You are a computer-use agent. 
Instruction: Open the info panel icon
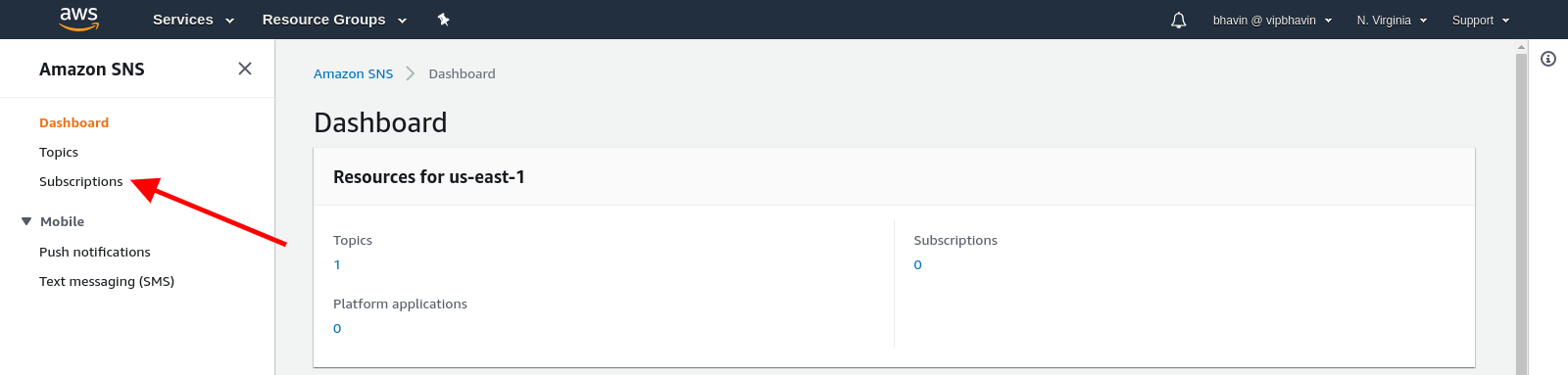pyautogui.click(x=1548, y=59)
